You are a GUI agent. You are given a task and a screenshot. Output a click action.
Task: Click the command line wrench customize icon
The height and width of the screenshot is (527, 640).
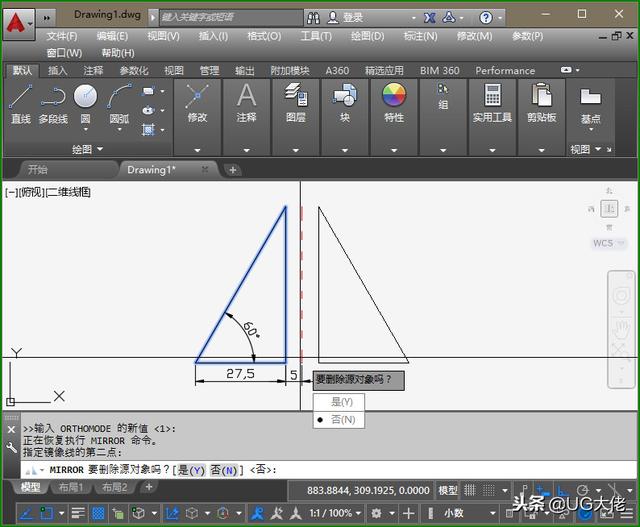pyautogui.click(x=11, y=448)
